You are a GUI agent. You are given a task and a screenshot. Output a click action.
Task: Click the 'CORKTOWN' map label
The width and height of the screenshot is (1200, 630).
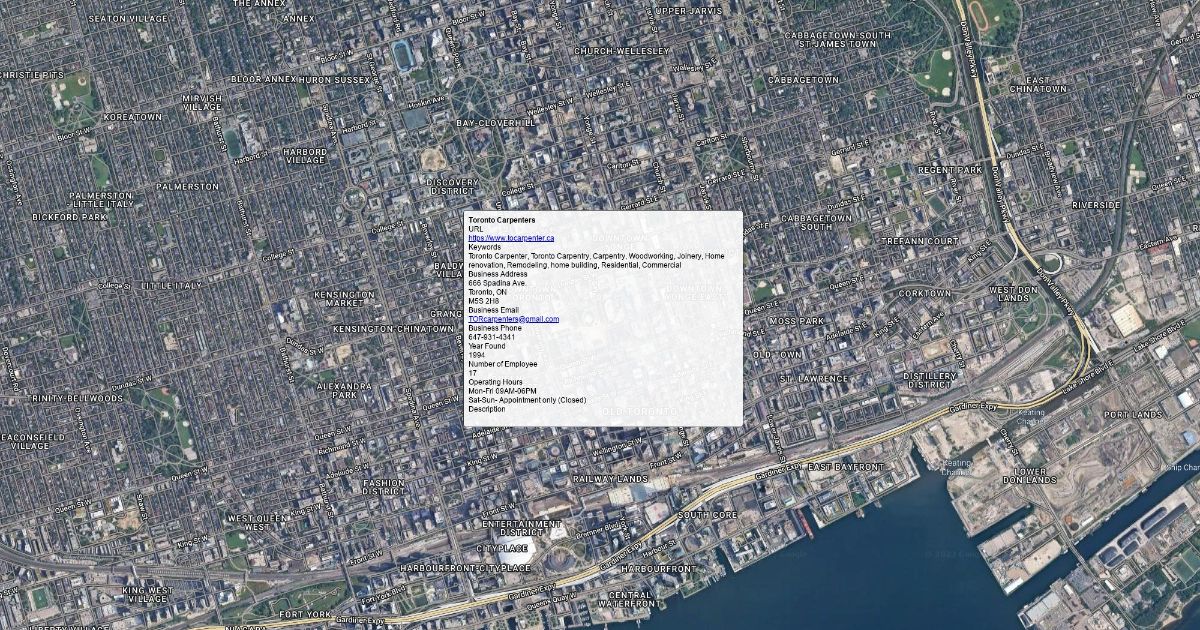click(925, 294)
